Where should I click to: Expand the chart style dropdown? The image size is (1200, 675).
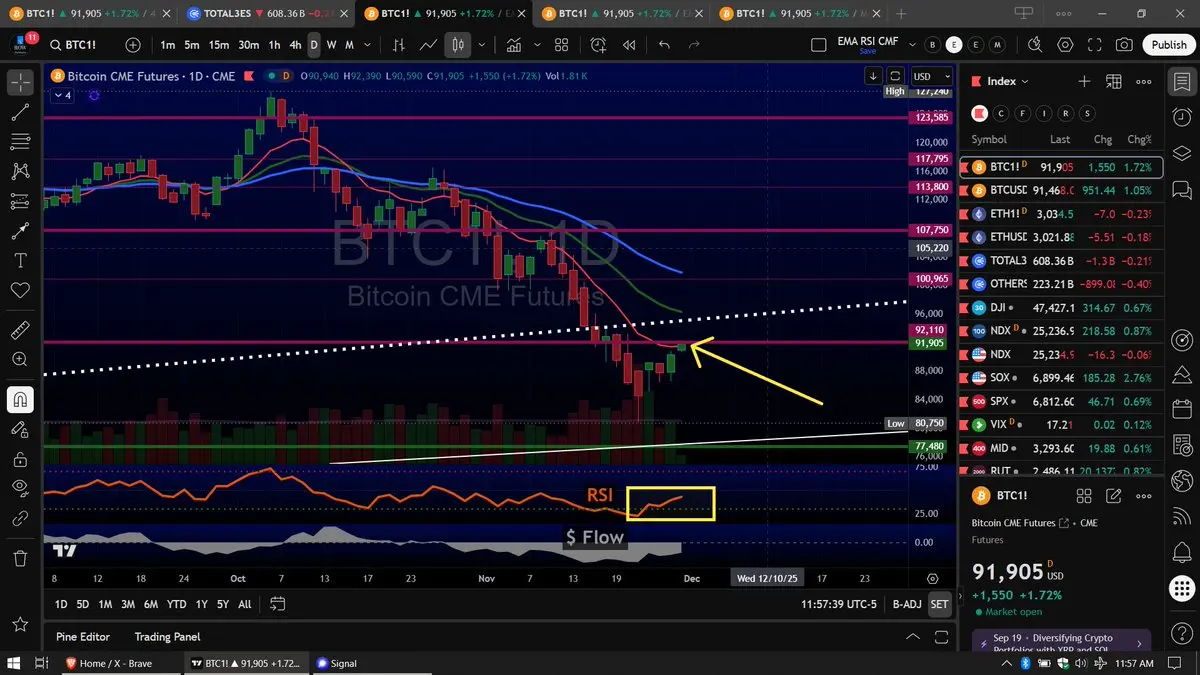[482, 45]
